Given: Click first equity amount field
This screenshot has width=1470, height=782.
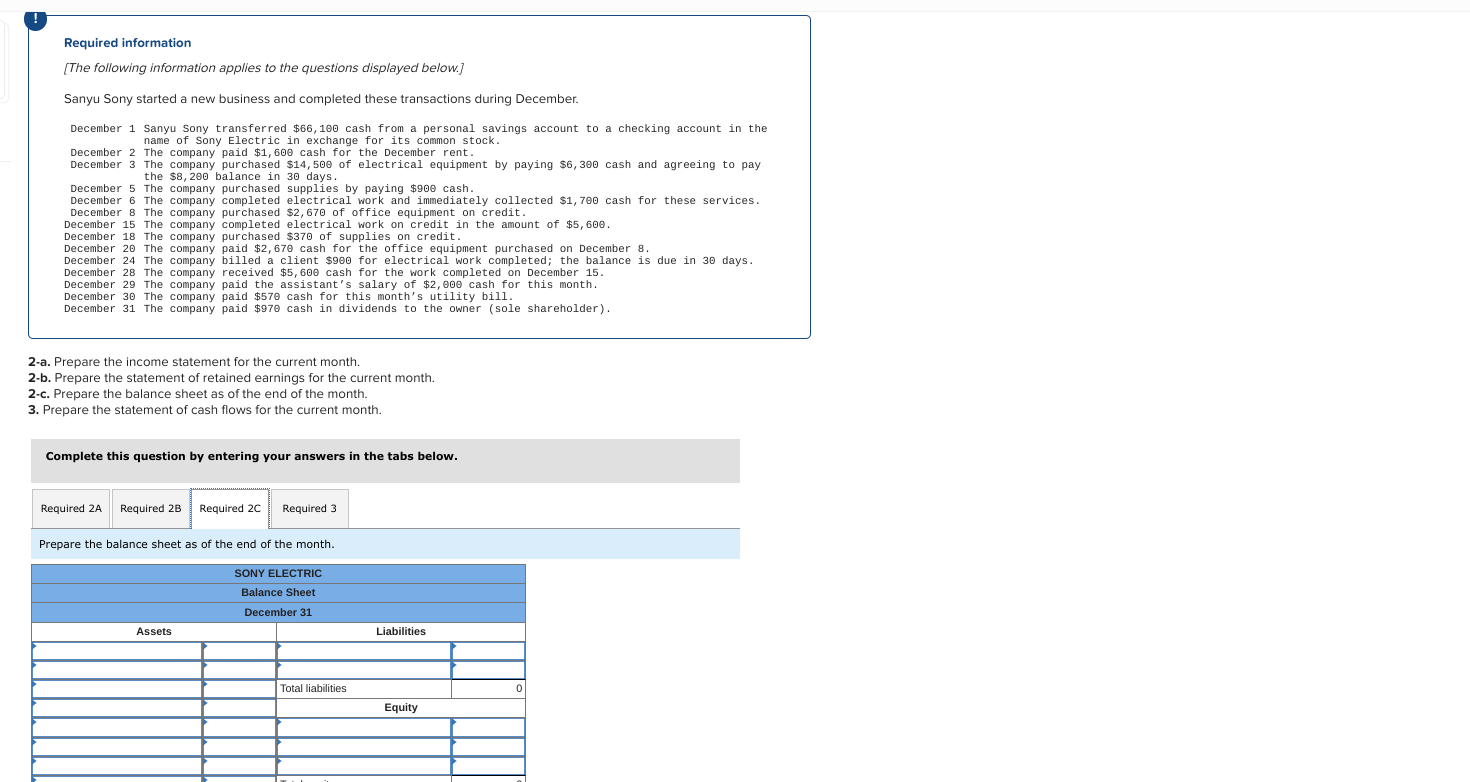Looking at the screenshot, I should click(488, 727).
